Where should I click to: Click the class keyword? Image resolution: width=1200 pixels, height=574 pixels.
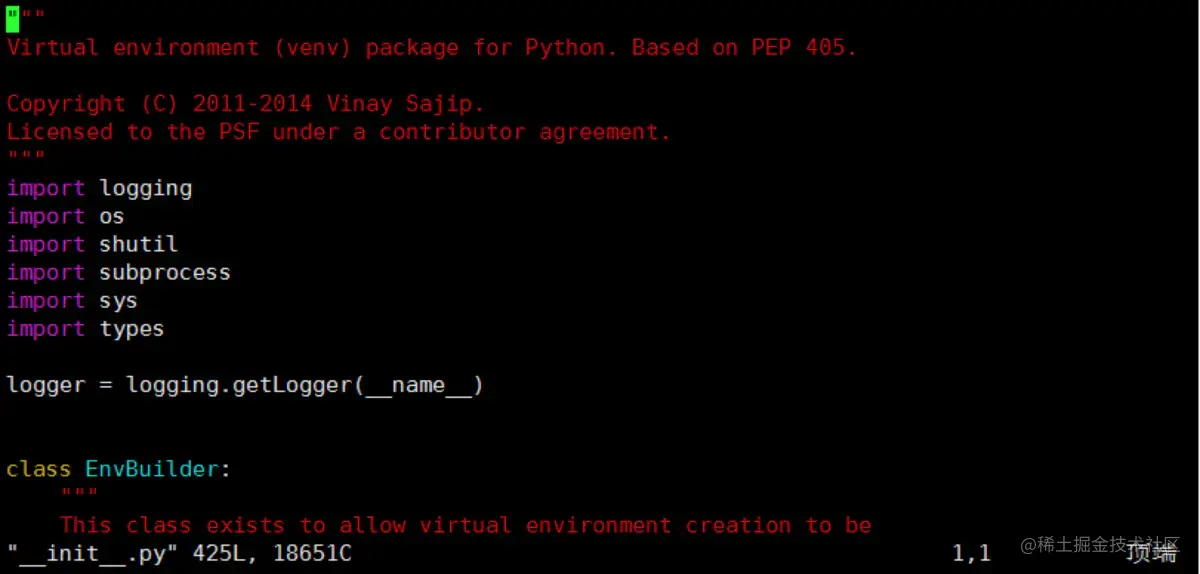(39, 469)
